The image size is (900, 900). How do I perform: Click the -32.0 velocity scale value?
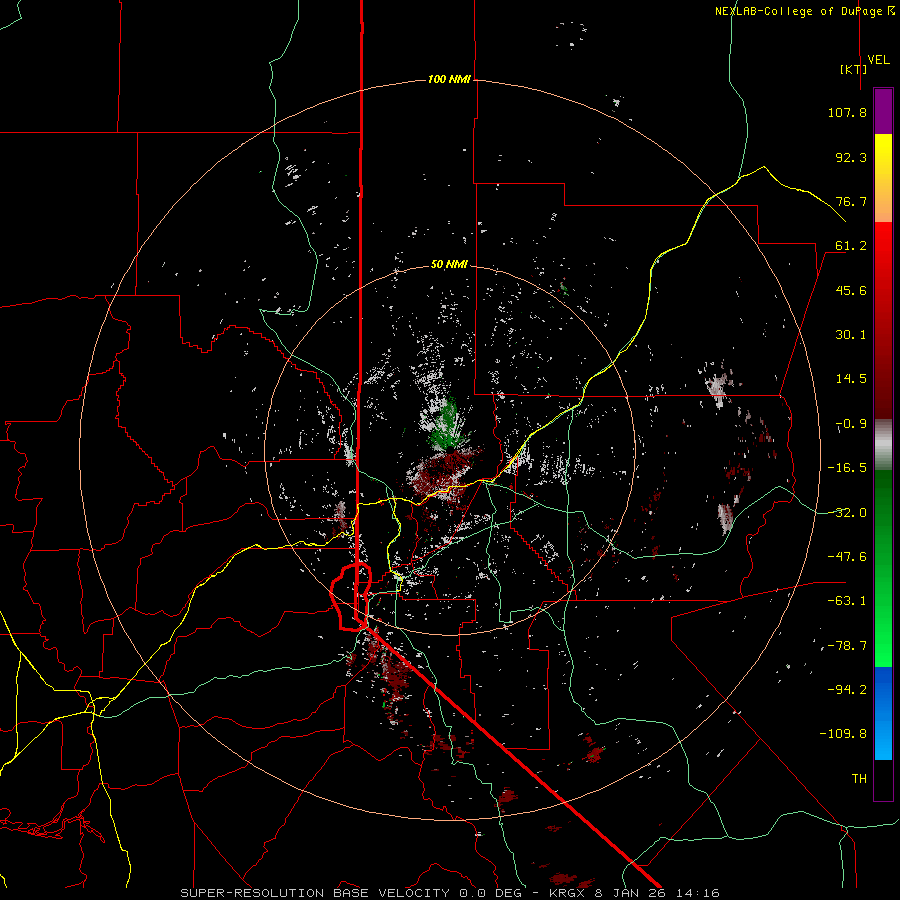pos(847,513)
